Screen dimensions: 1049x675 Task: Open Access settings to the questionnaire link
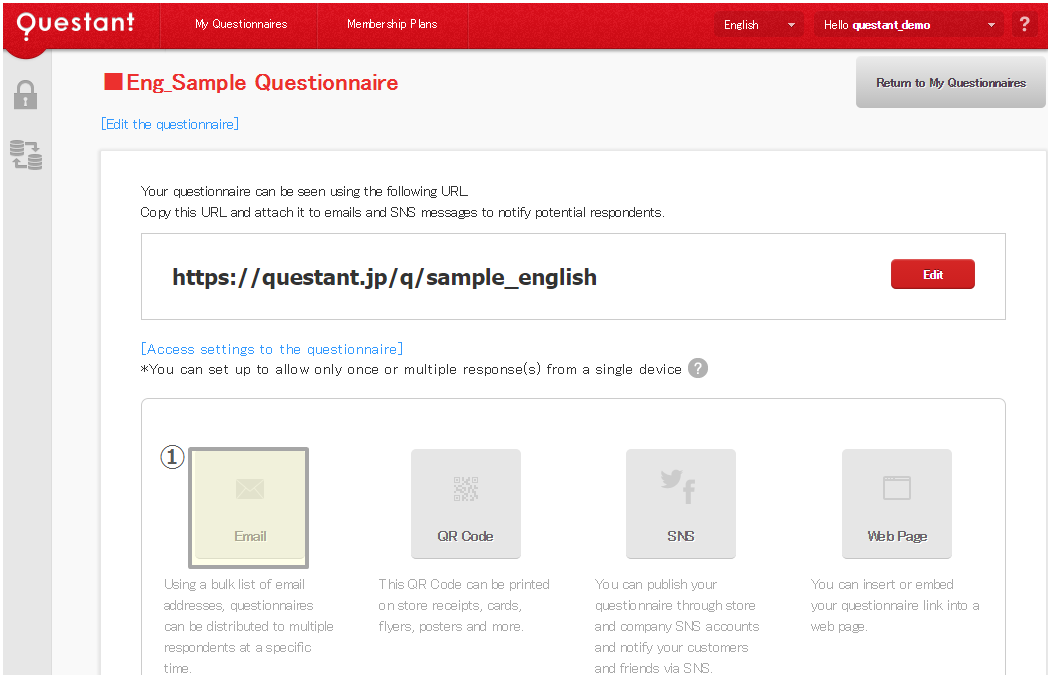pos(272,349)
